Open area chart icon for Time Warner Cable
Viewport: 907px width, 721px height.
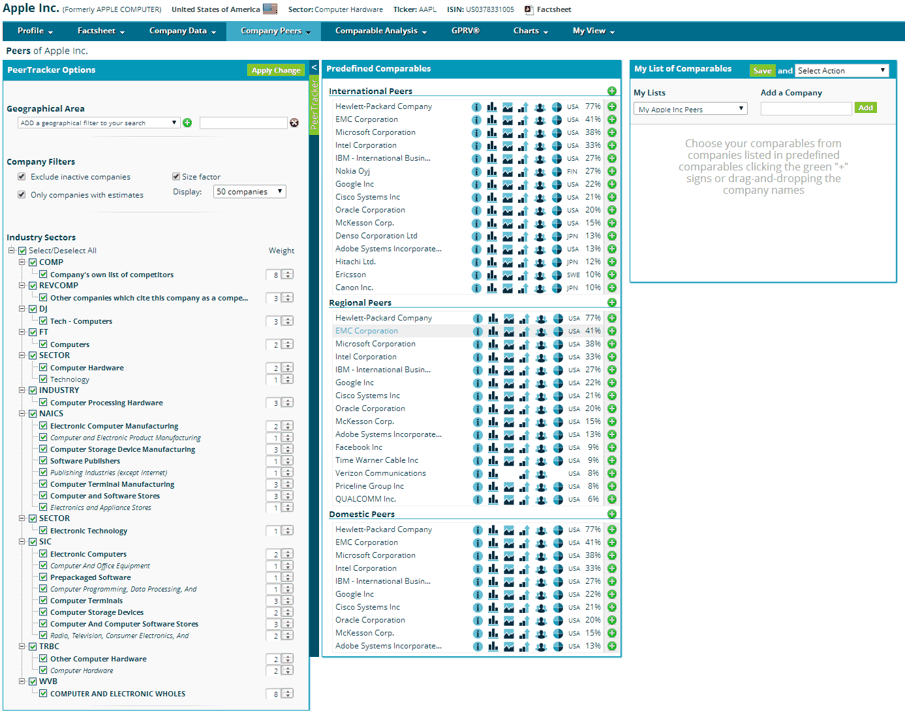508,461
